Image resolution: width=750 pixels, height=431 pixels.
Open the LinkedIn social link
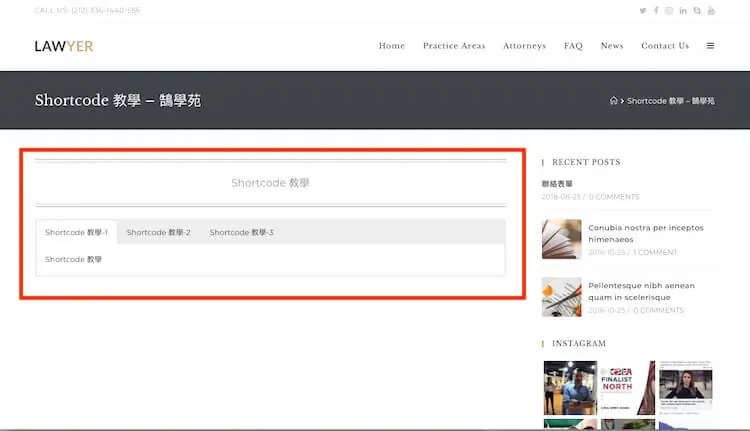coord(683,11)
